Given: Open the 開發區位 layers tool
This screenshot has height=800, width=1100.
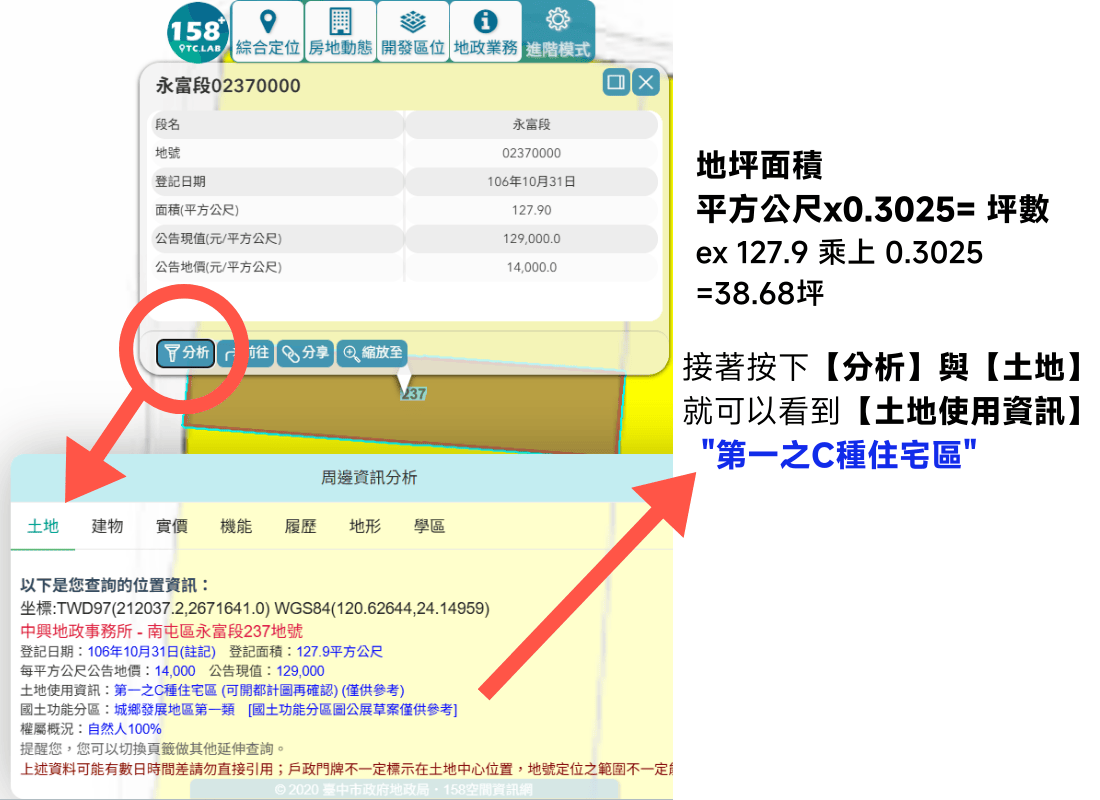Looking at the screenshot, I should 412,30.
